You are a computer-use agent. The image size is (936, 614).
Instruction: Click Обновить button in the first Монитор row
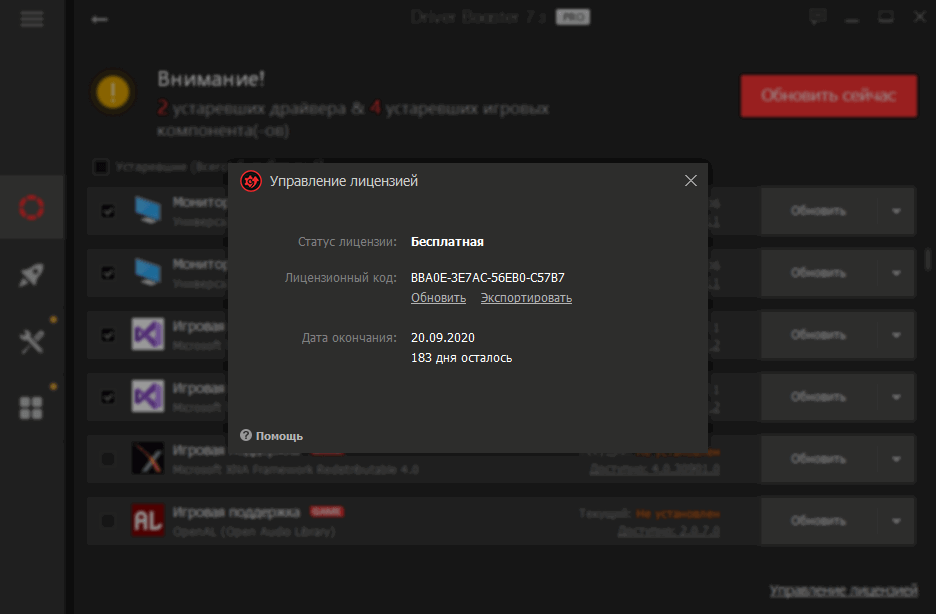coord(818,211)
